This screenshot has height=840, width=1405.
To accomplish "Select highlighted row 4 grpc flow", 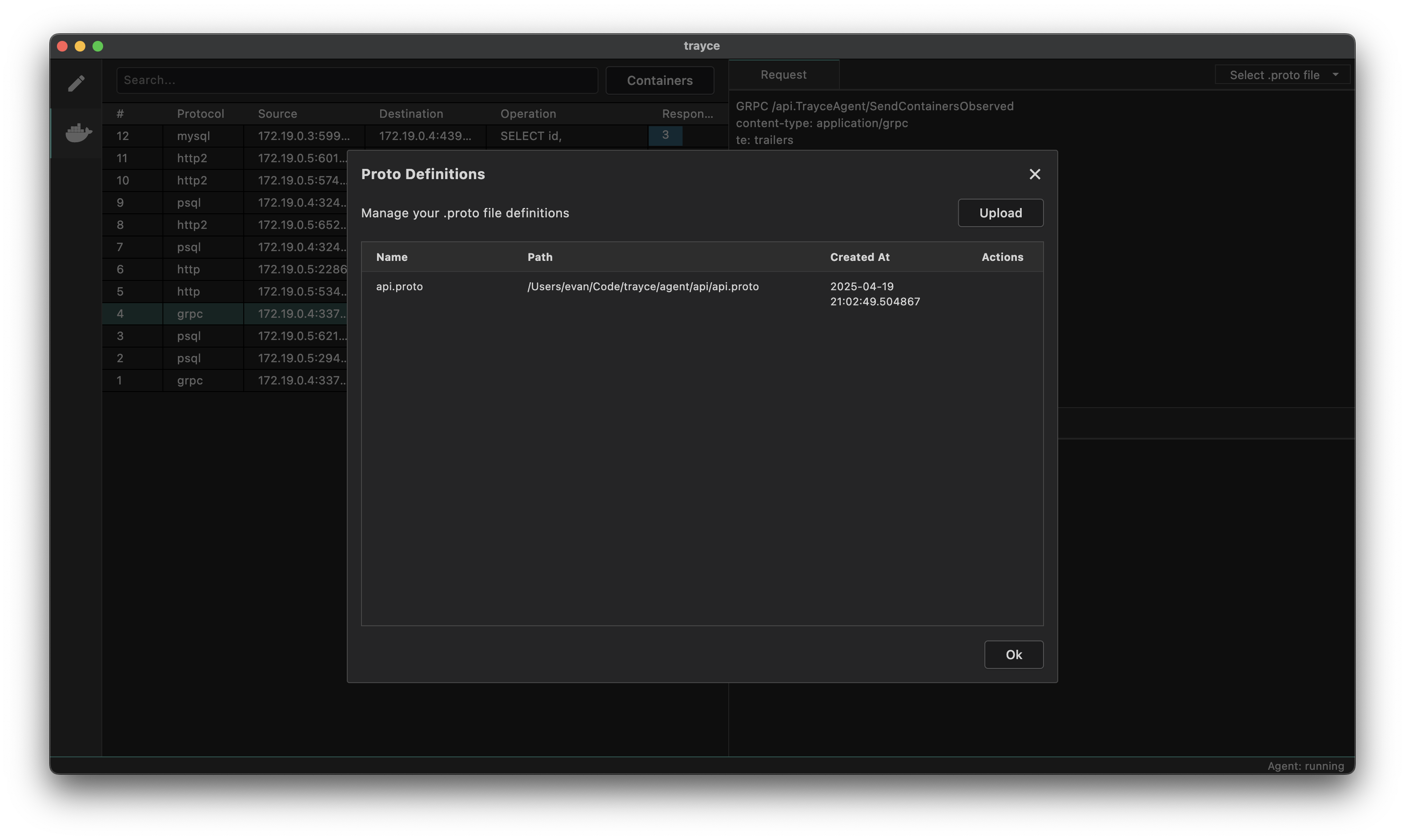I will point(224,314).
